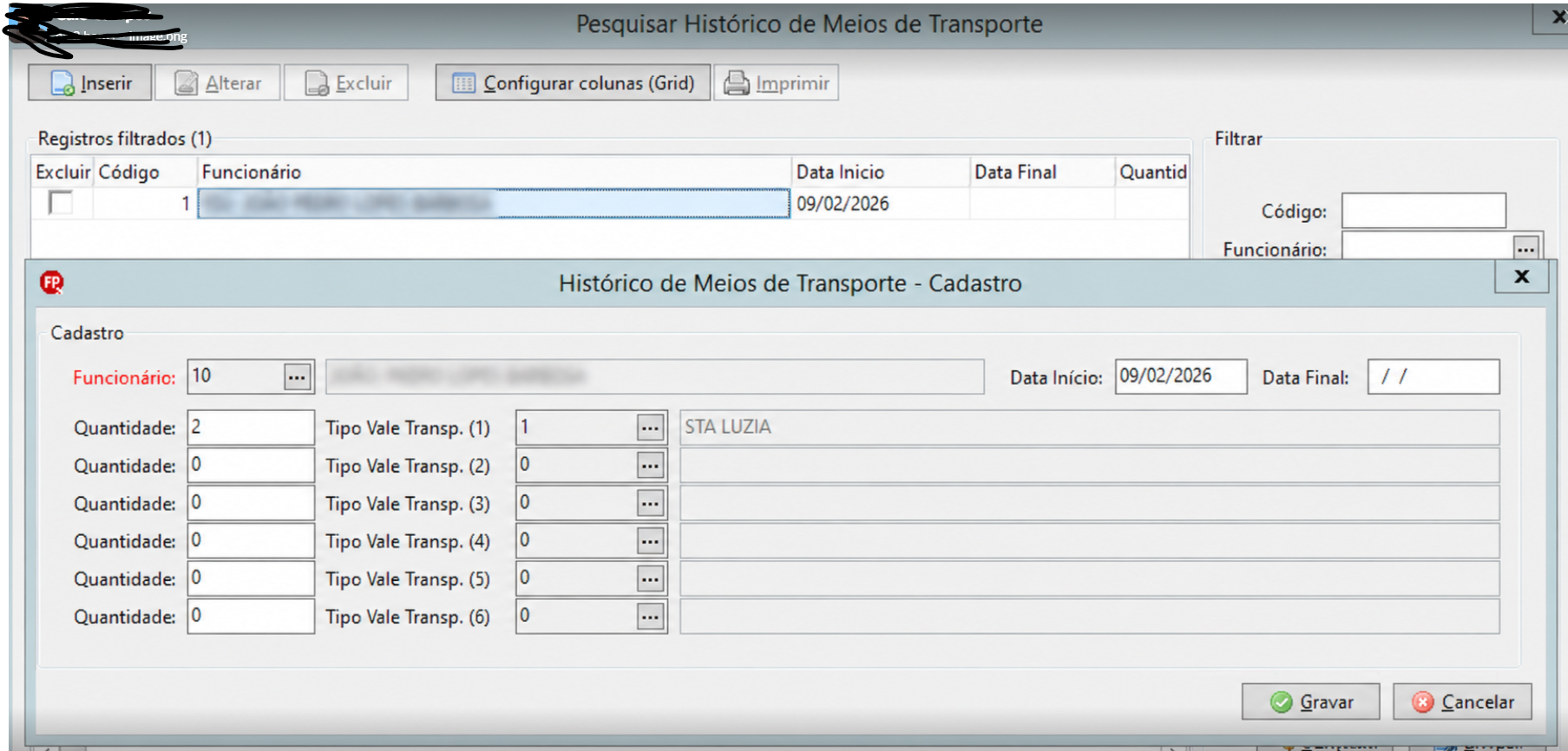Click the Data Final column header

coord(1041,173)
